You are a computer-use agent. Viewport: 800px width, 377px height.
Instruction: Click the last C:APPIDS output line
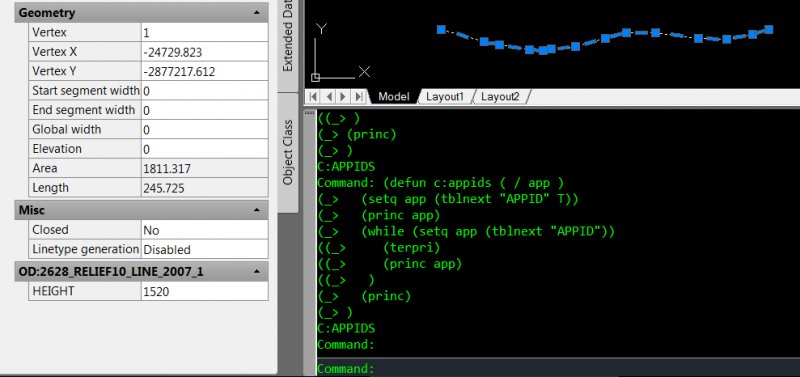point(346,328)
